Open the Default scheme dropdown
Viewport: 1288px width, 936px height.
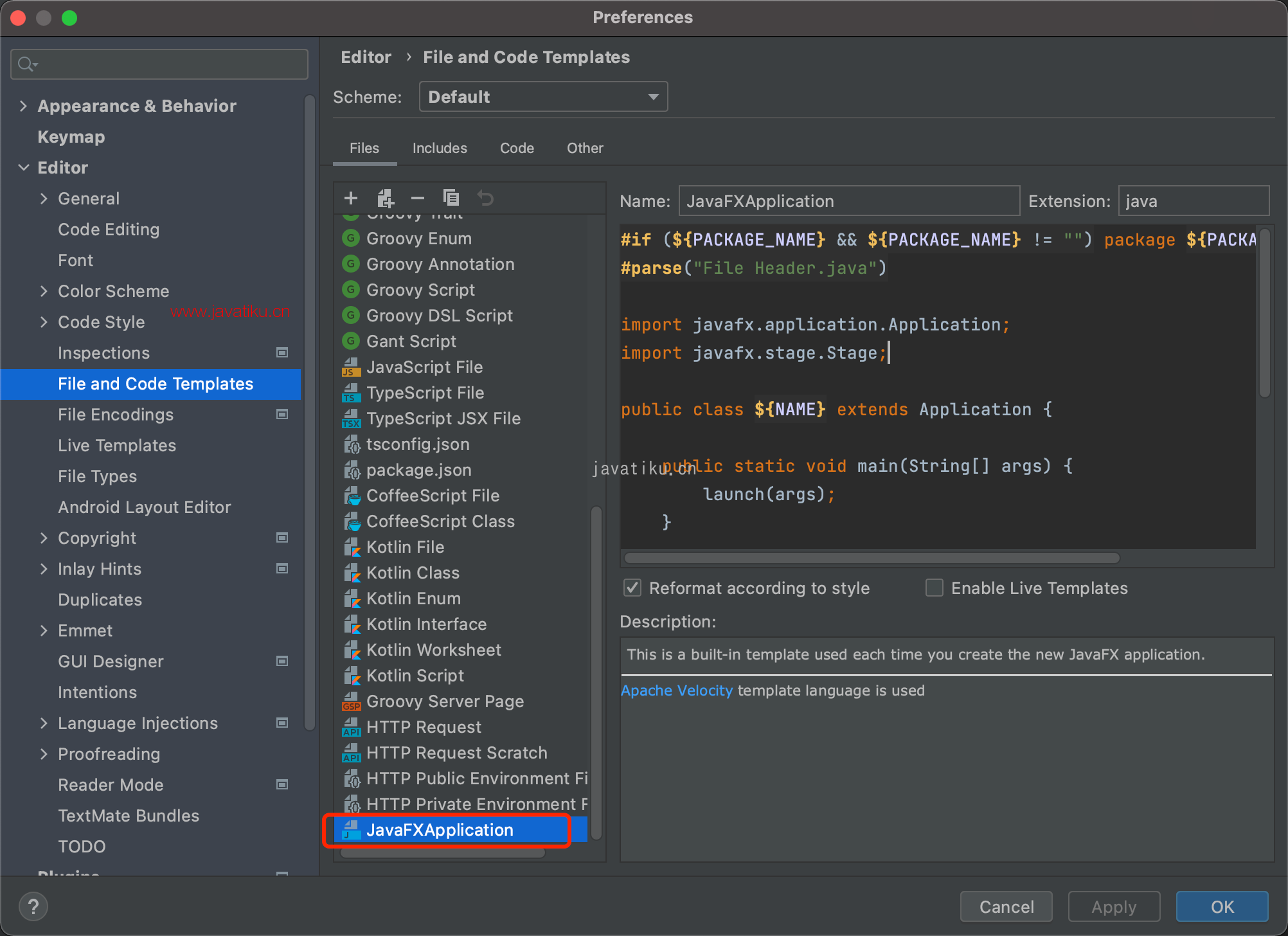[541, 97]
